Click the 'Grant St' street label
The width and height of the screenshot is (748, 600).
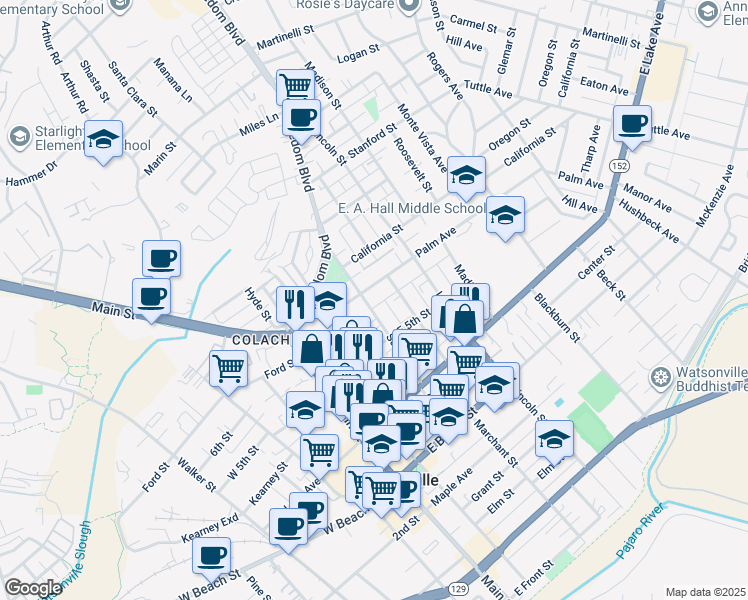487,486
